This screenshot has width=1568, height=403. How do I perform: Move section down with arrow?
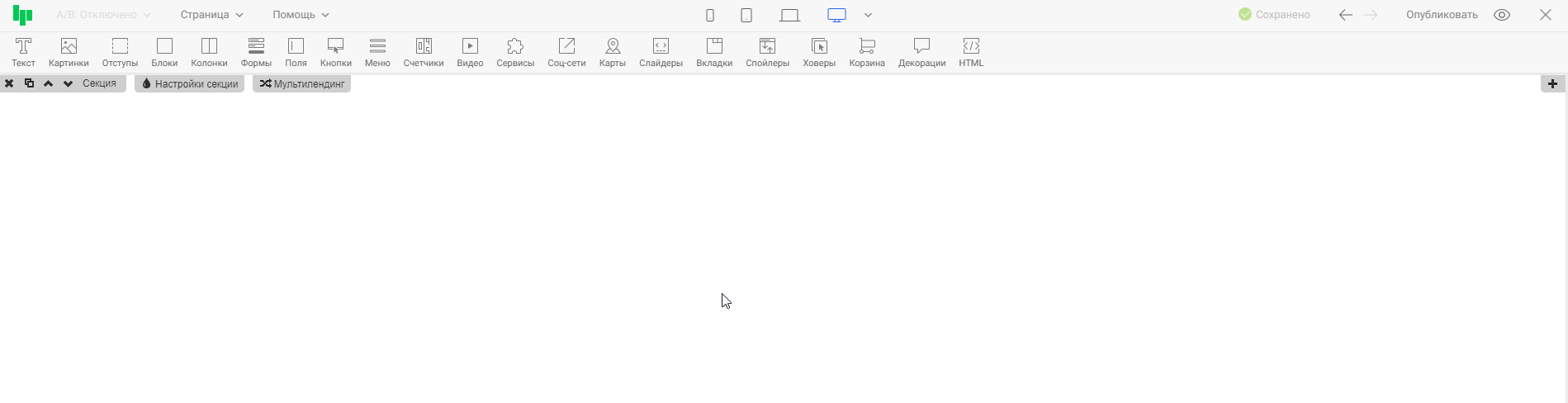(x=68, y=83)
